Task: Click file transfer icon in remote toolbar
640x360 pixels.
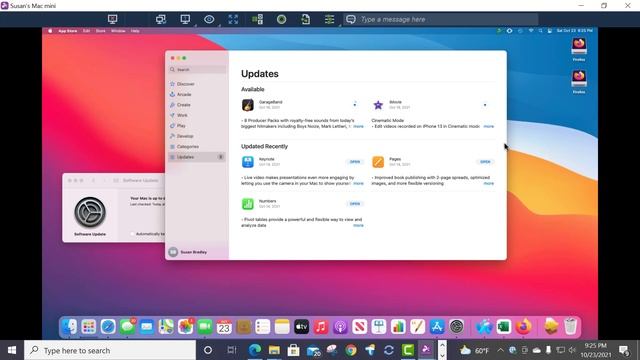Action: (x=305, y=19)
